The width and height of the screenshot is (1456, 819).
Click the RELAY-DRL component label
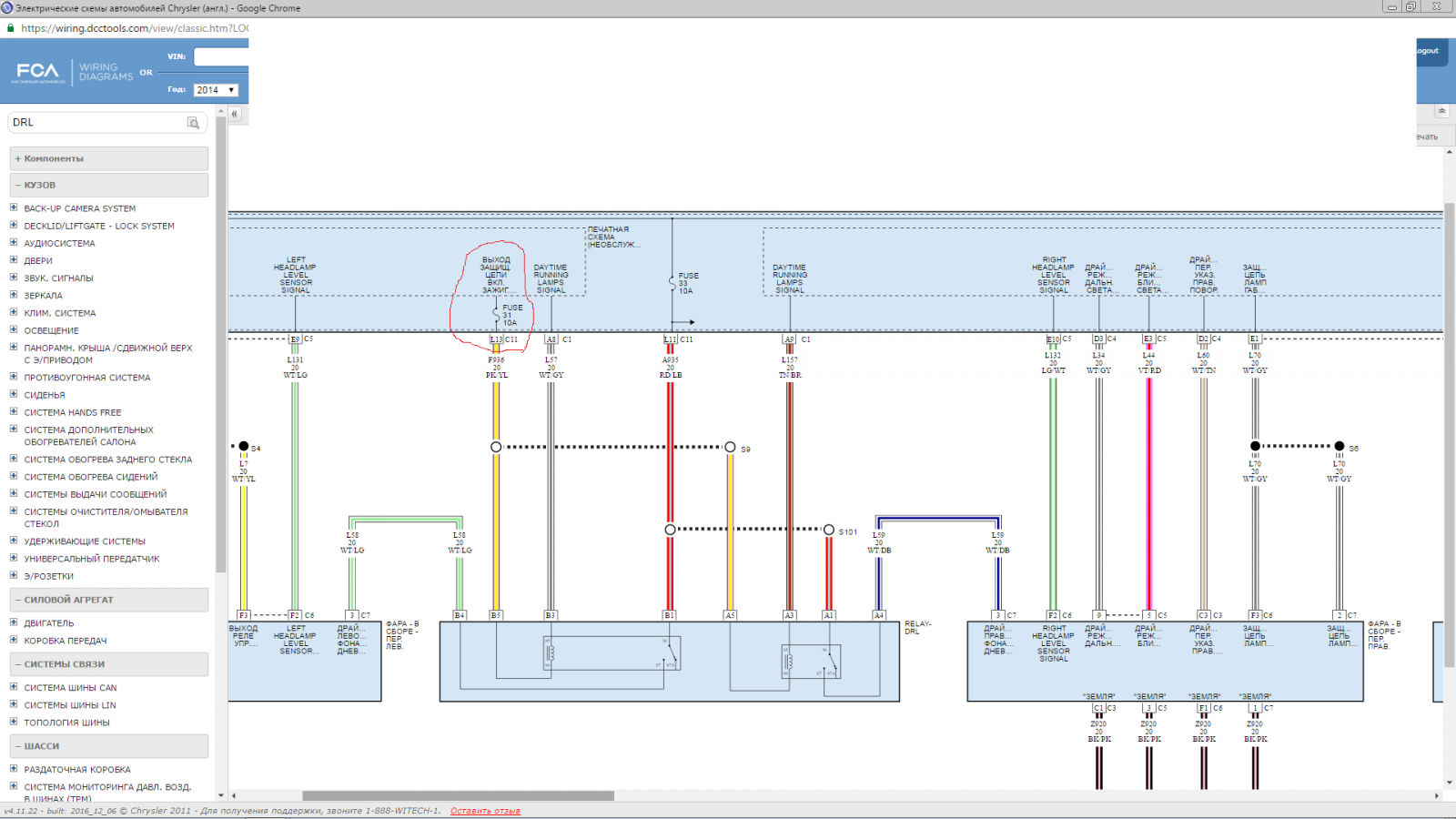tap(917, 628)
